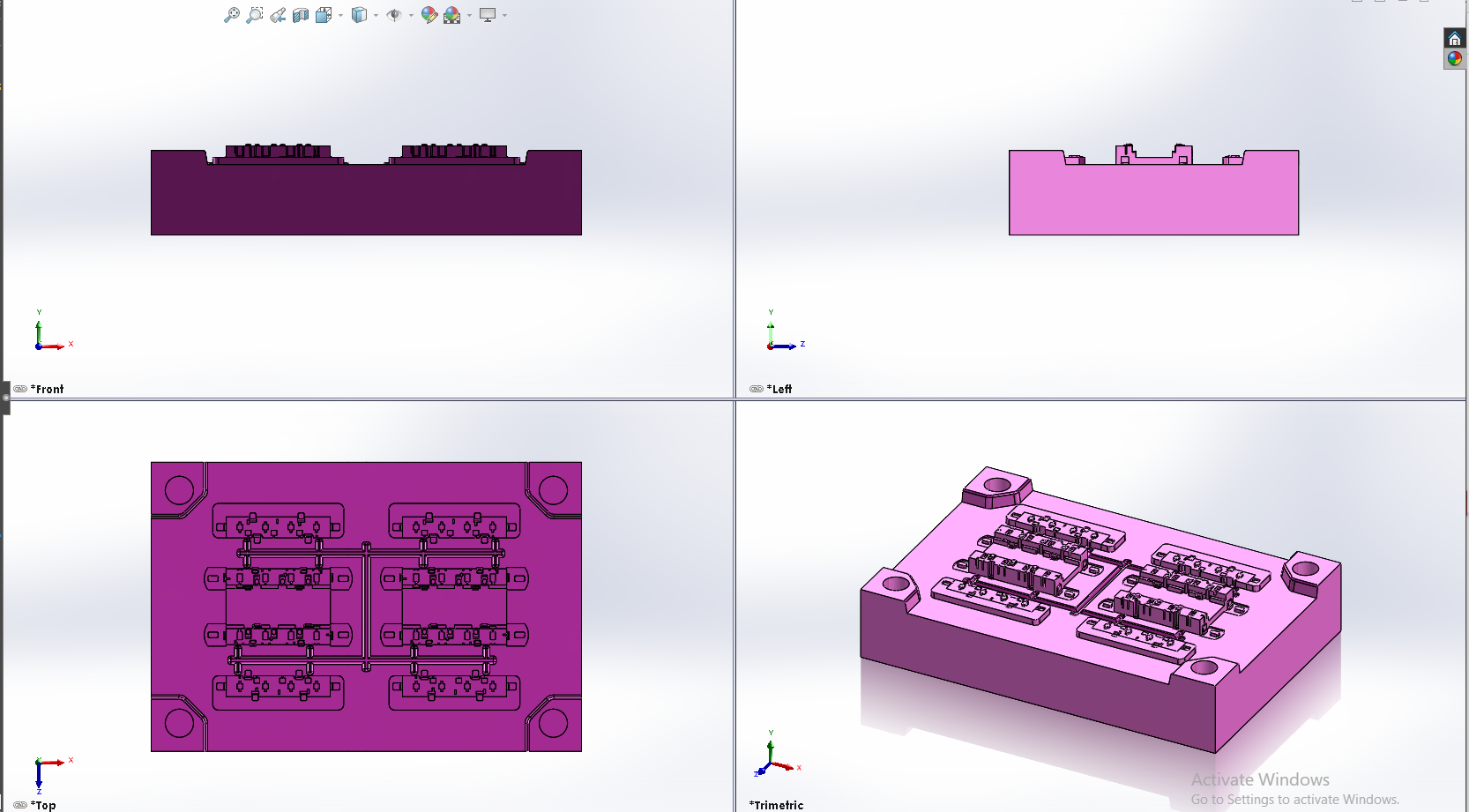This screenshot has width=1469, height=812.
Task: Toggle the link icon beside *Left
Action: [757, 389]
